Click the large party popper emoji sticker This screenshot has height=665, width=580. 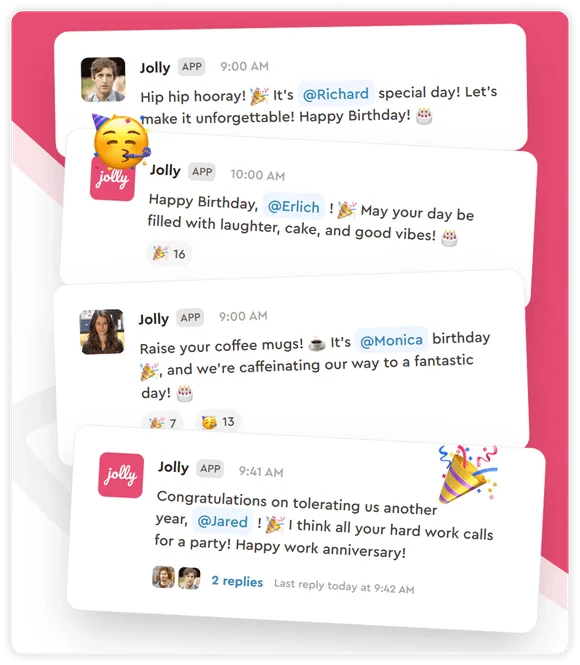468,474
